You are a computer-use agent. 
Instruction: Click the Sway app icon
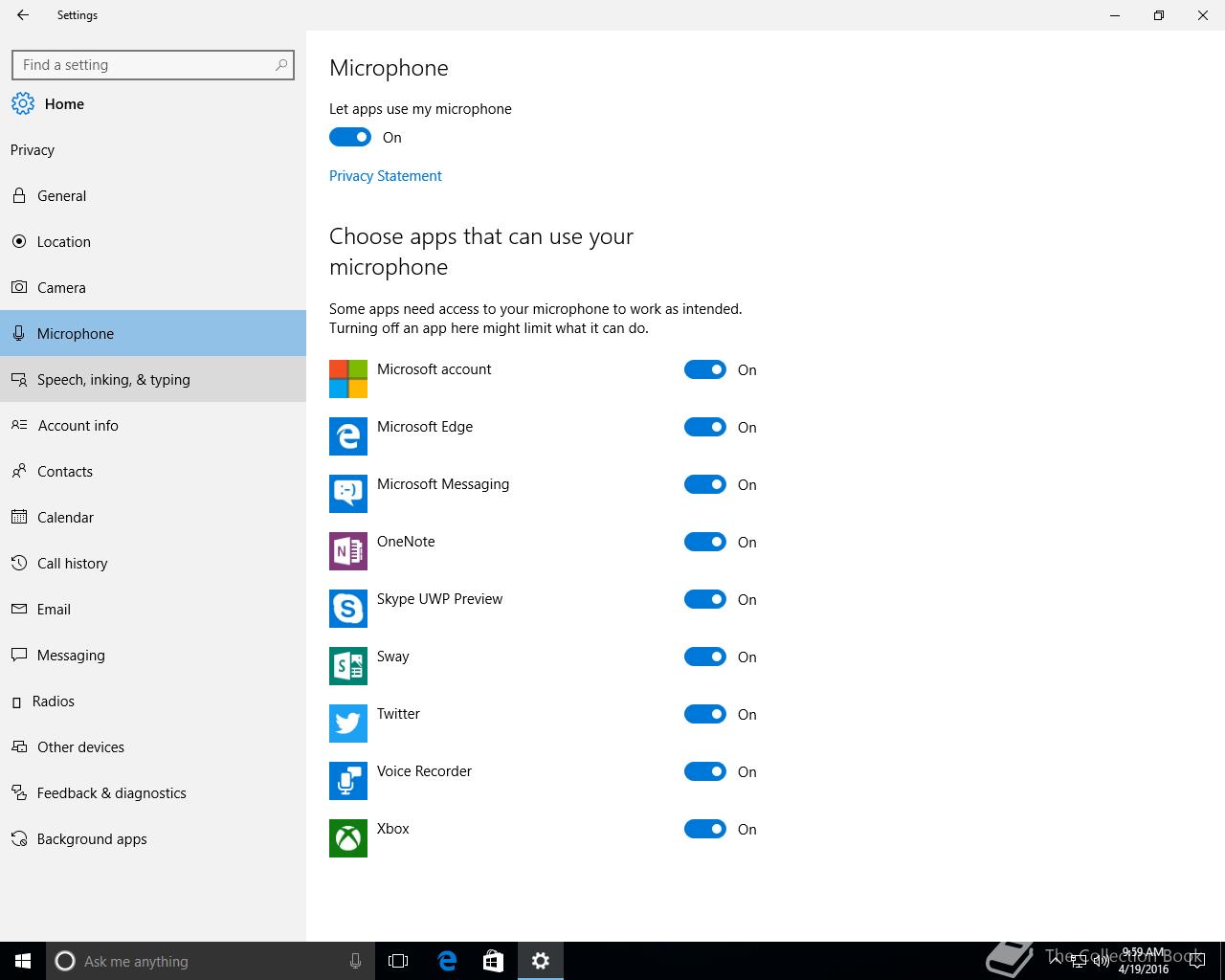(x=348, y=666)
